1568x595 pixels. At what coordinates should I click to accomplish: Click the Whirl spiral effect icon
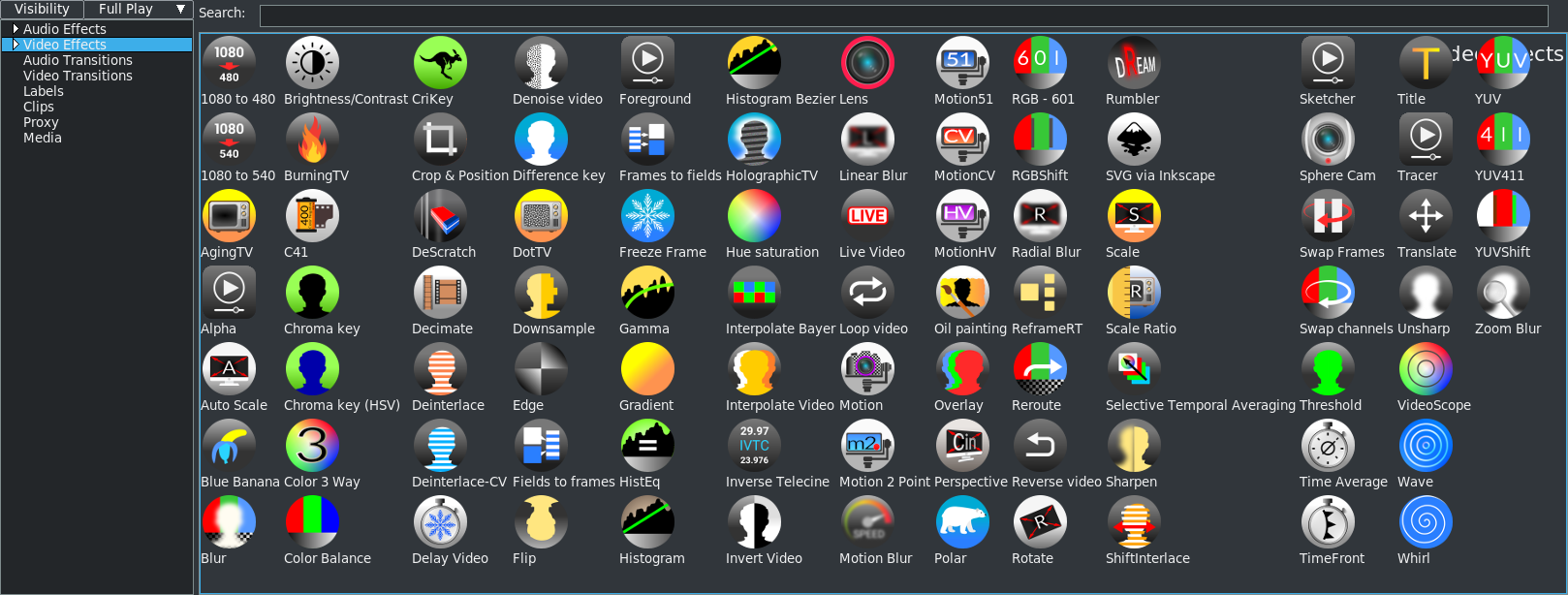[x=1426, y=522]
